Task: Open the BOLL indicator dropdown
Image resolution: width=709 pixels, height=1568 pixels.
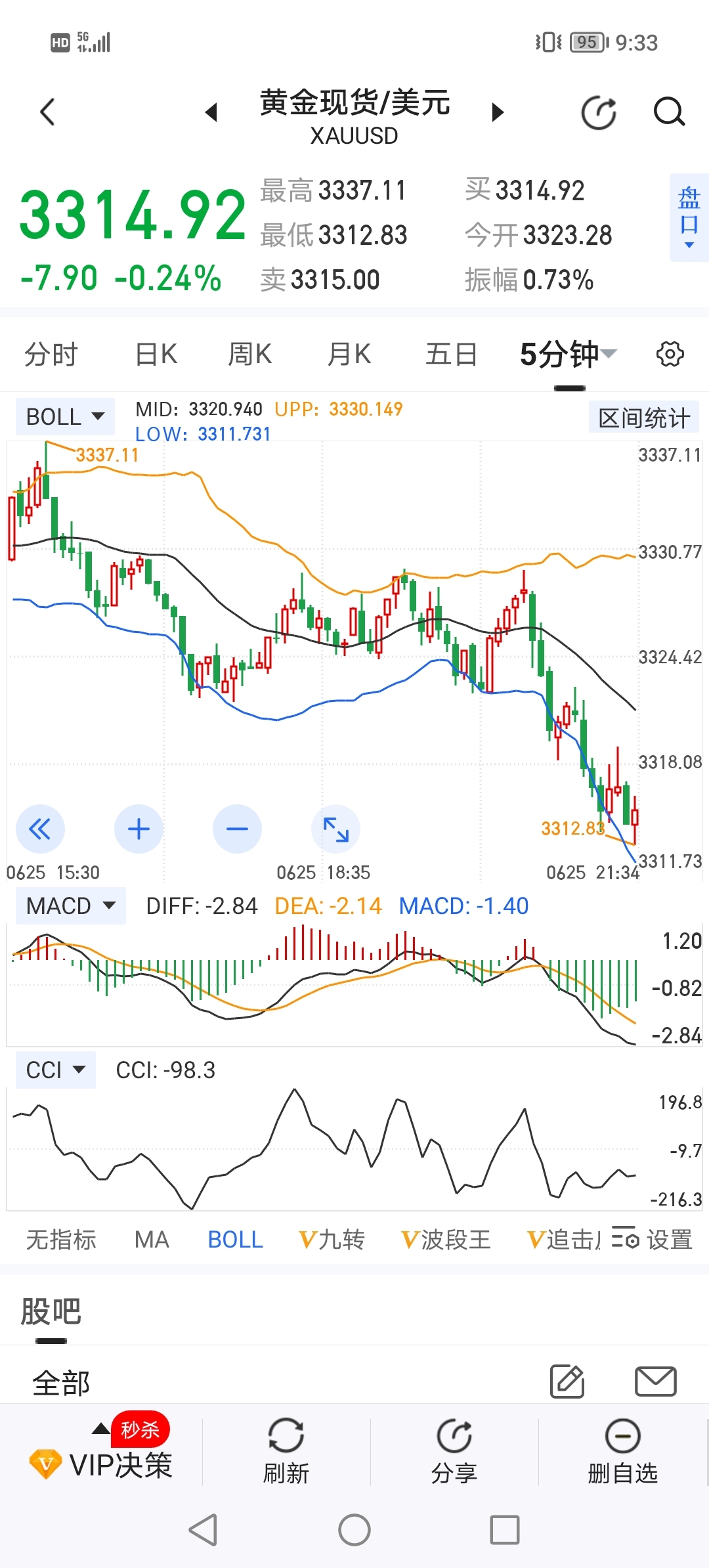Action: tap(65, 416)
